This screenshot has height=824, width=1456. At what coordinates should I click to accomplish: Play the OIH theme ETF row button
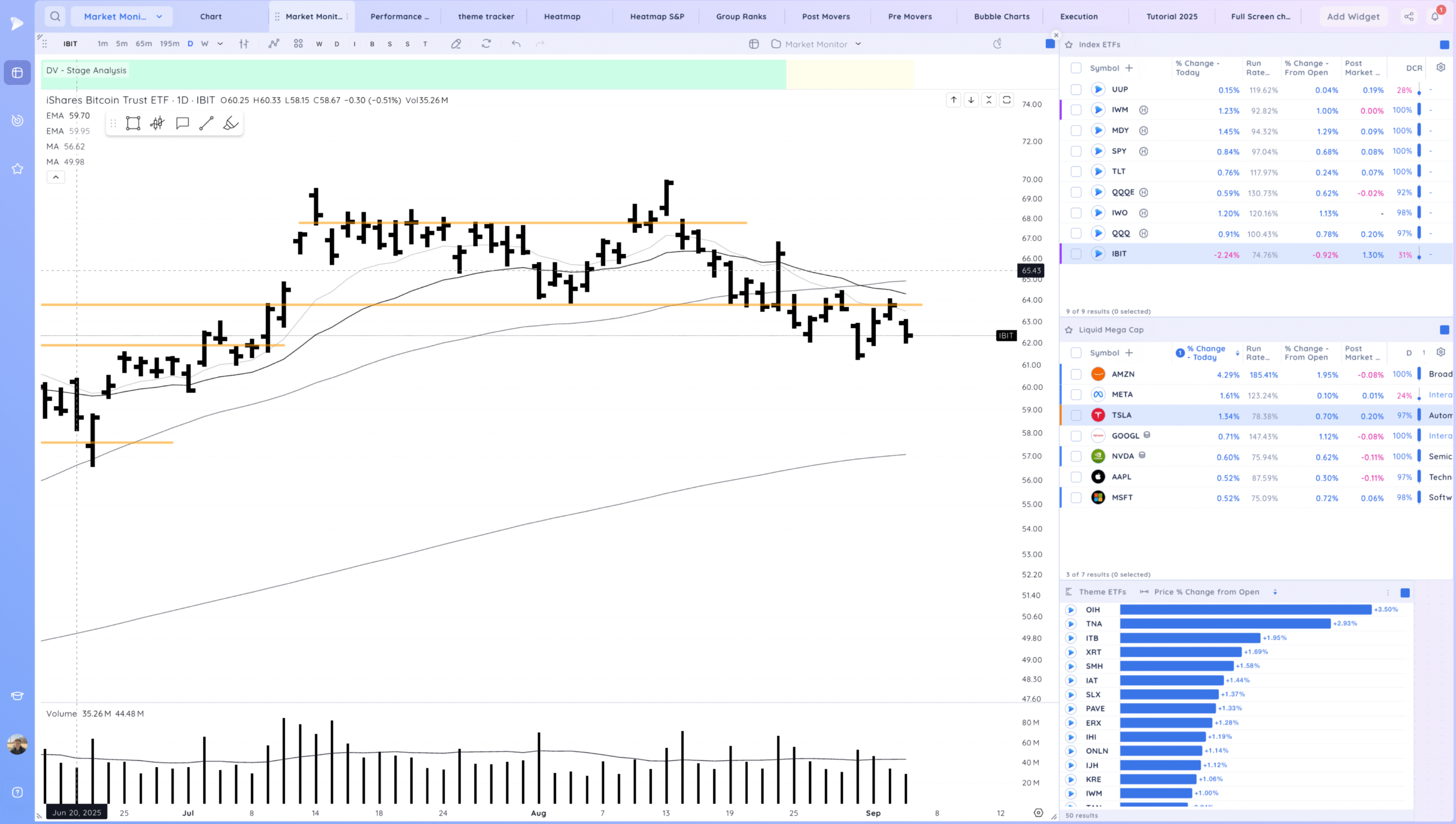pyautogui.click(x=1071, y=609)
